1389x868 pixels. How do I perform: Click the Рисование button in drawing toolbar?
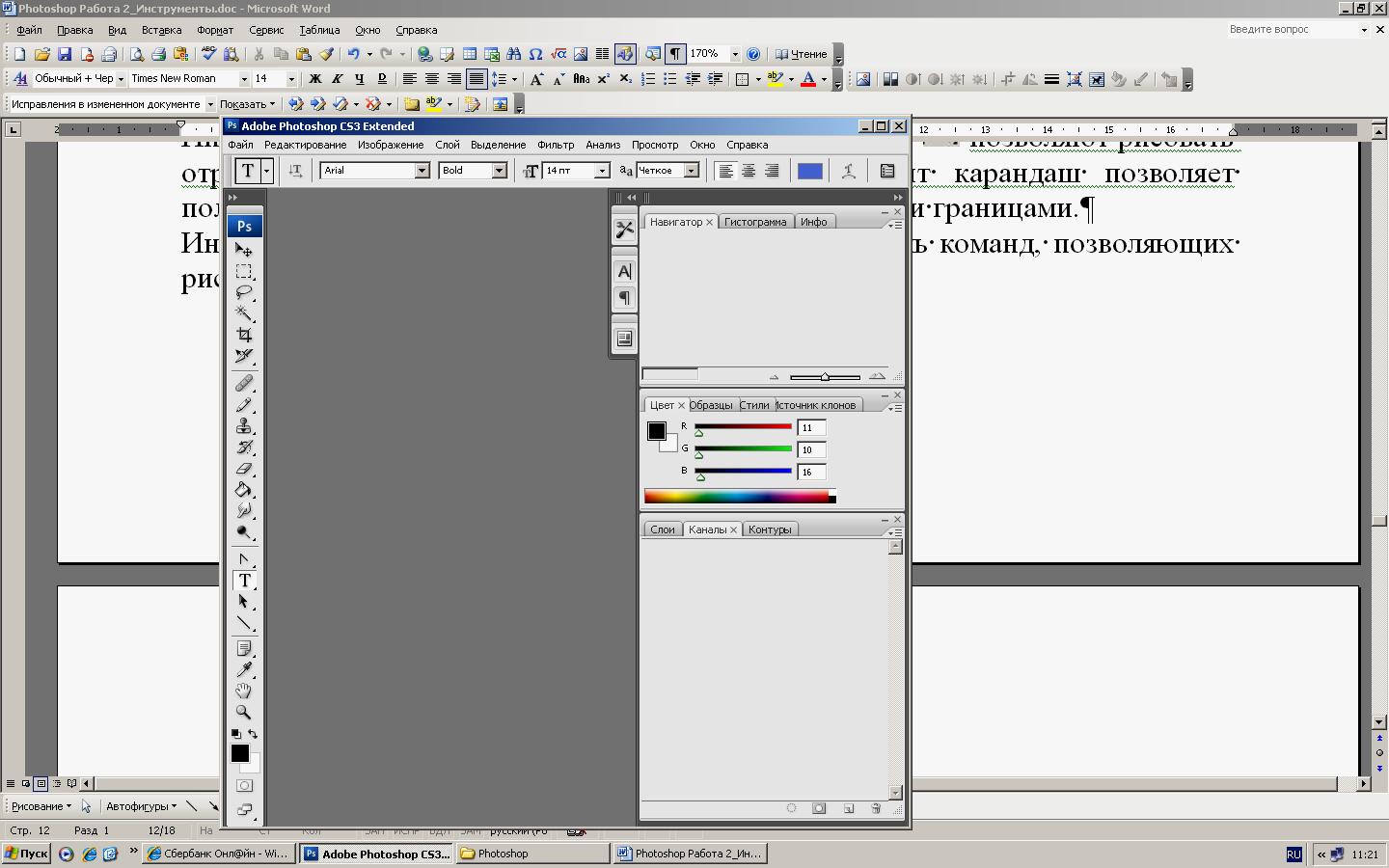(x=41, y=806)
